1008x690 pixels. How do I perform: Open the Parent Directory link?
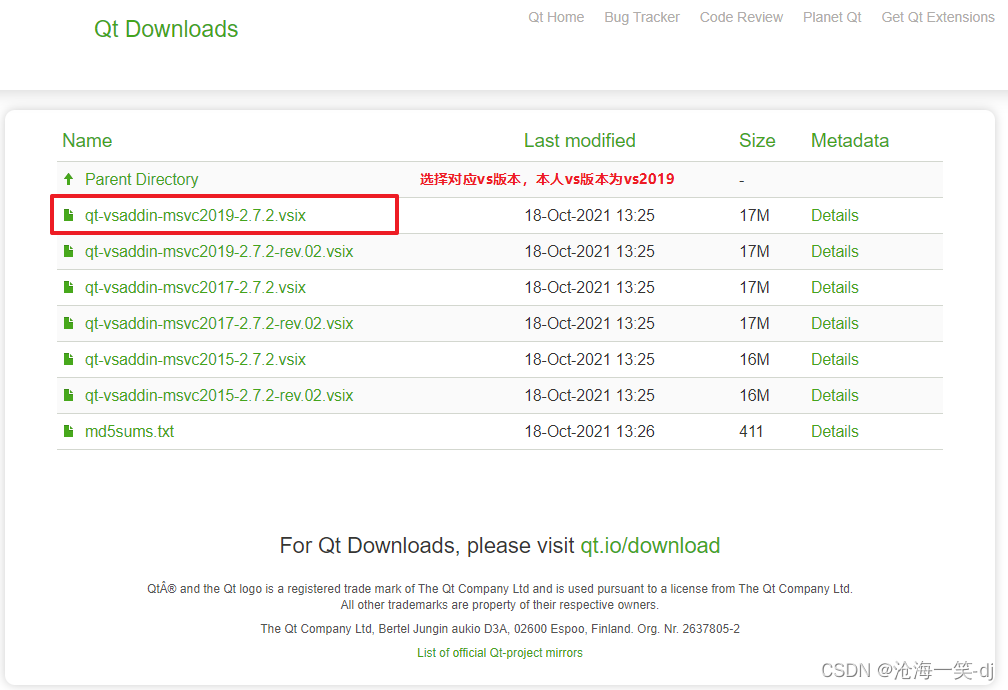(x=141, y=179)
